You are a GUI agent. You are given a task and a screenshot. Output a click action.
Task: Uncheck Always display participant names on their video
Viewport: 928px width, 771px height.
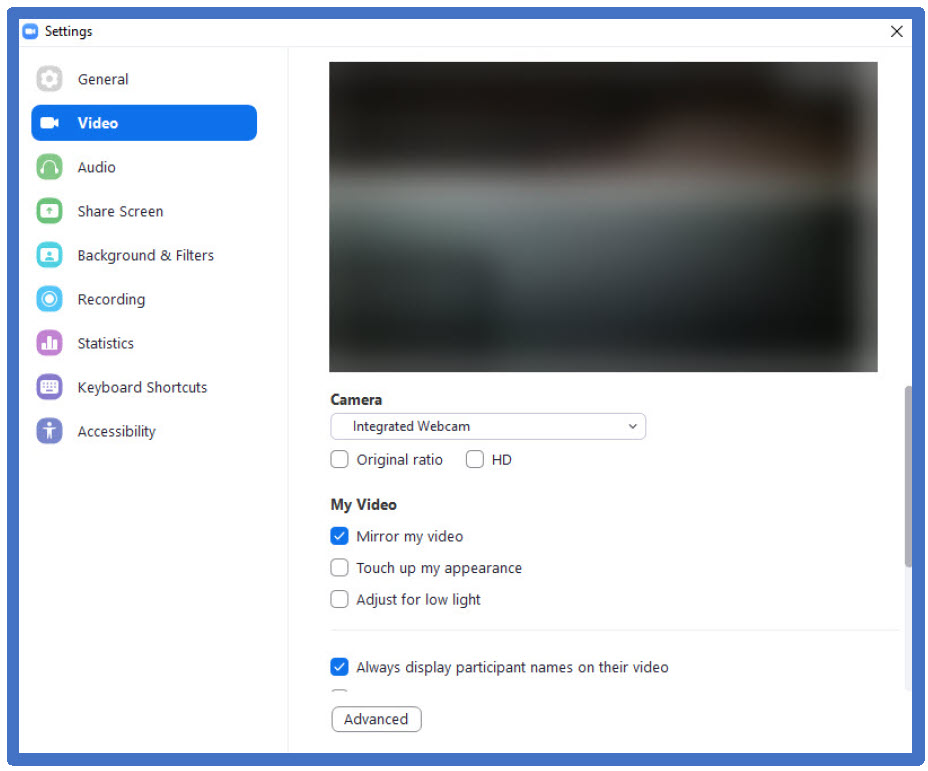tap(339, 667)
